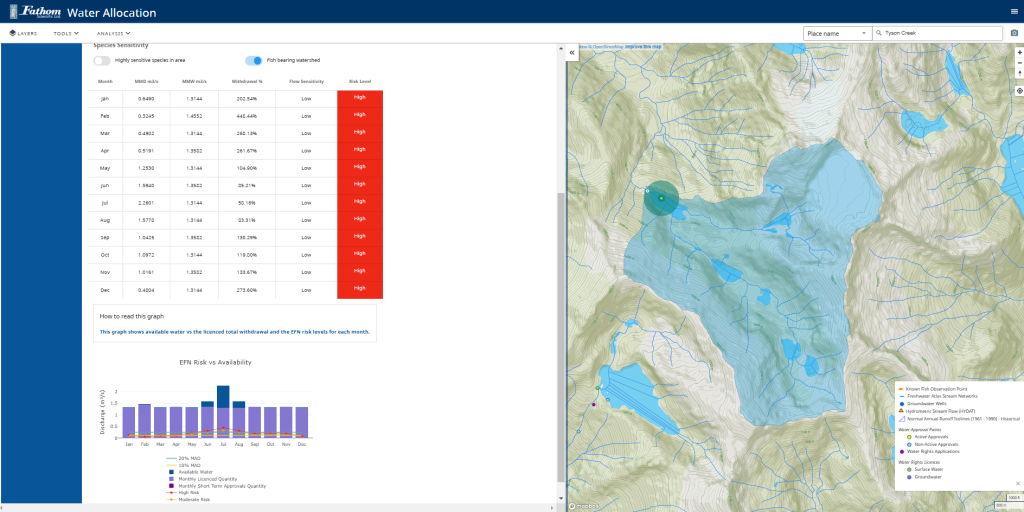Click the High risk cell for January
The image size is (1024, 512).
coord(360,98)
